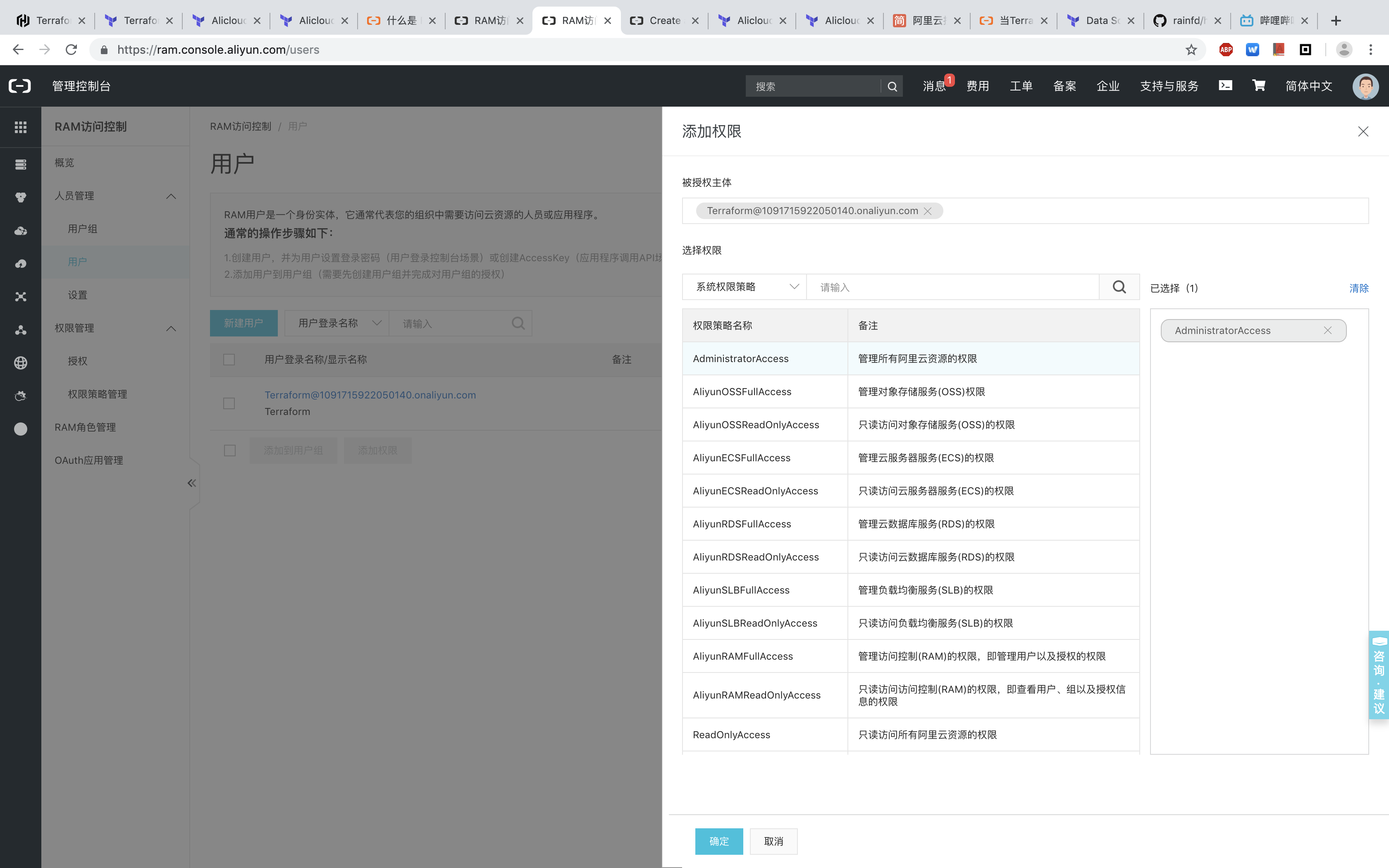
Task: Click the gear-orbit icon near the sidebar bottom
Action: coord(20,396)
